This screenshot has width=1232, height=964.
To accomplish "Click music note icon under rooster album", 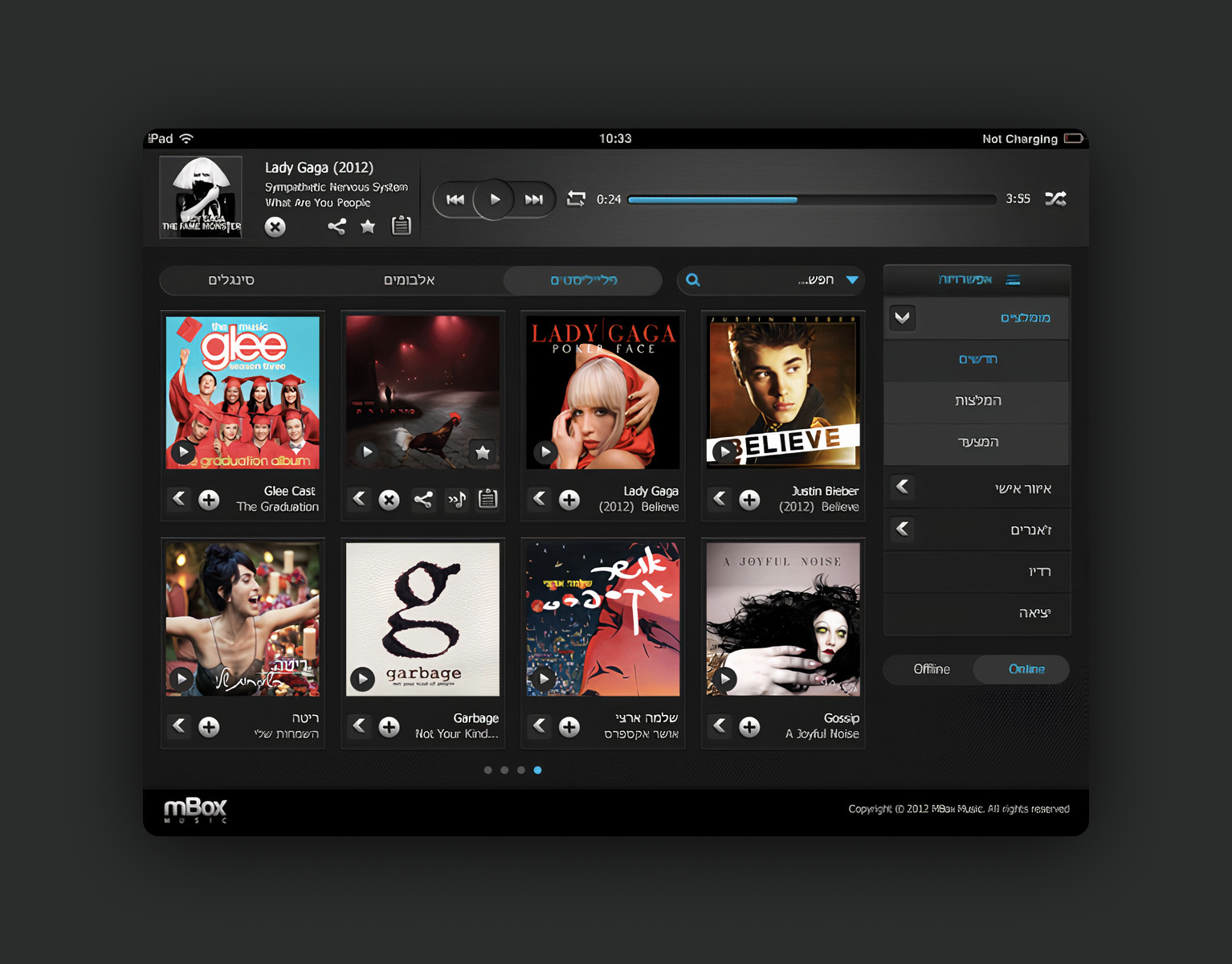I will 456,500.
